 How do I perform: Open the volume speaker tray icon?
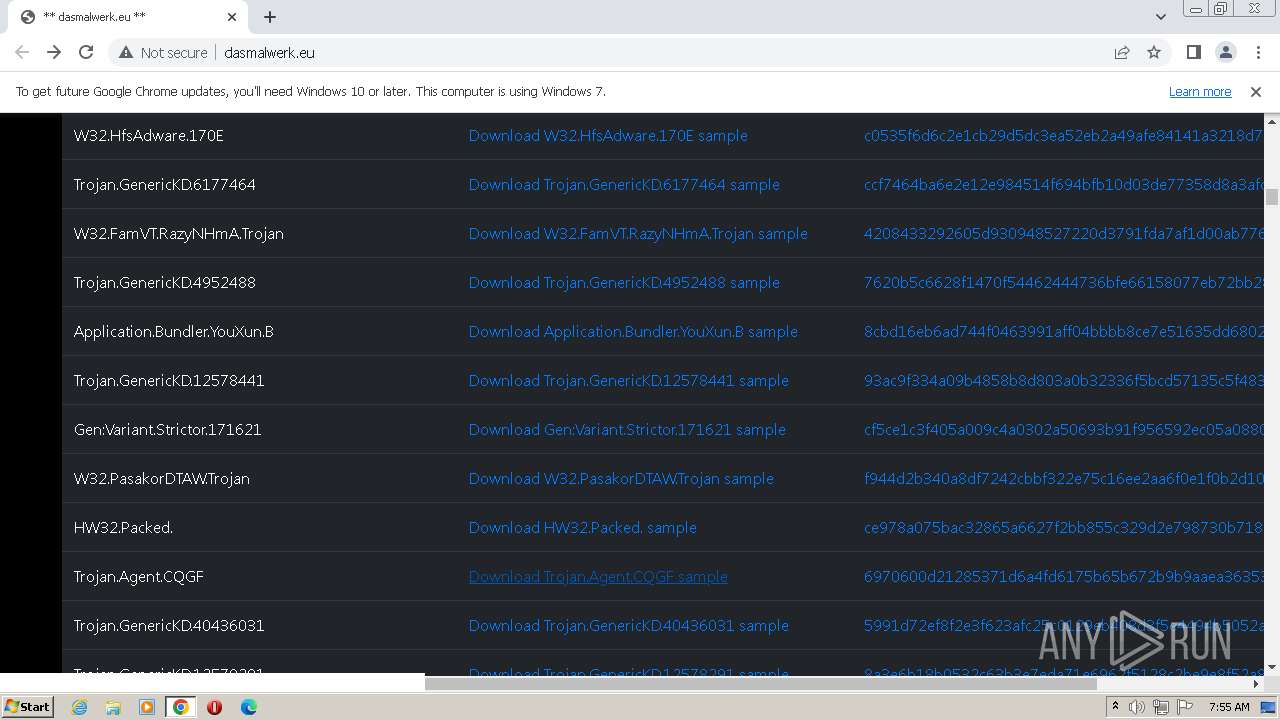pyautogui.click(x=1137, y=707)
